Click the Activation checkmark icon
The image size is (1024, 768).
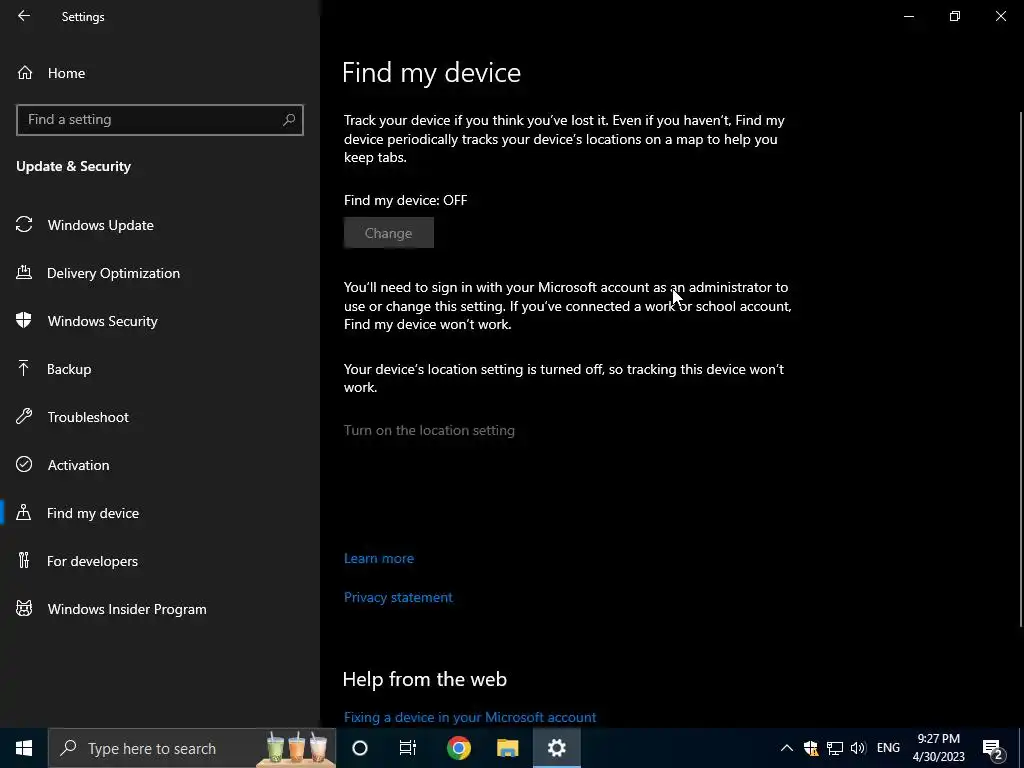pyautogui.click(x=24, y=464)
